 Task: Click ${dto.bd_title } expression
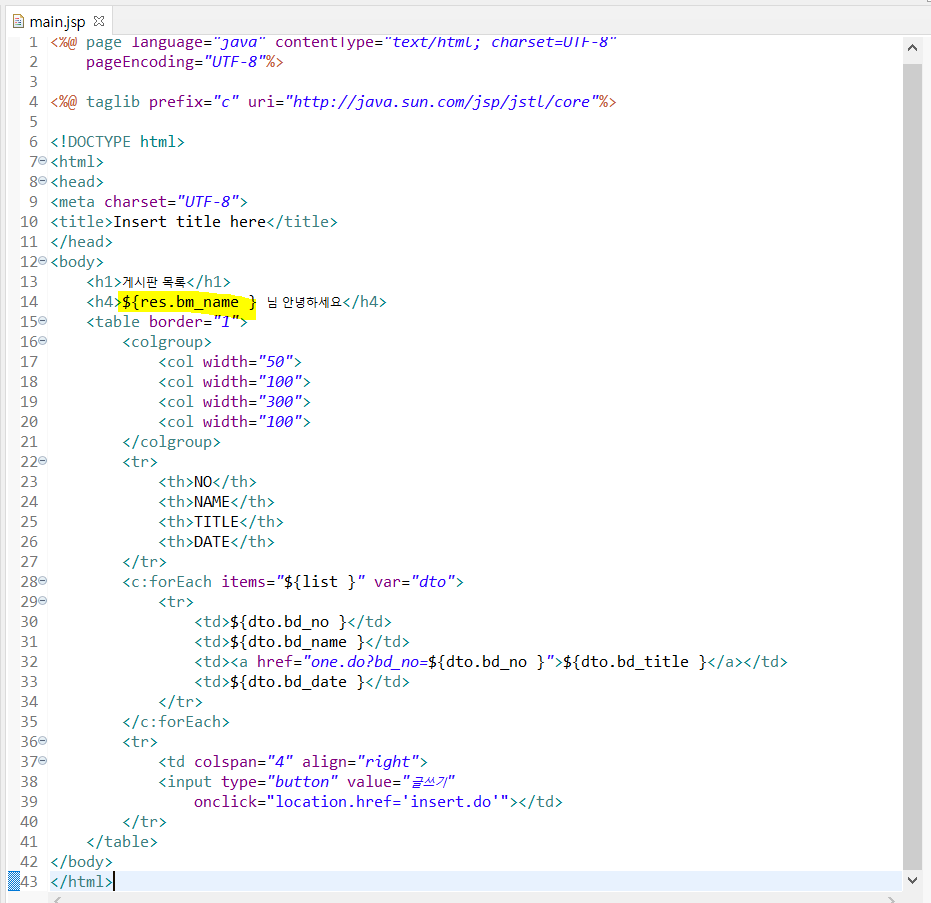(635, 662)
